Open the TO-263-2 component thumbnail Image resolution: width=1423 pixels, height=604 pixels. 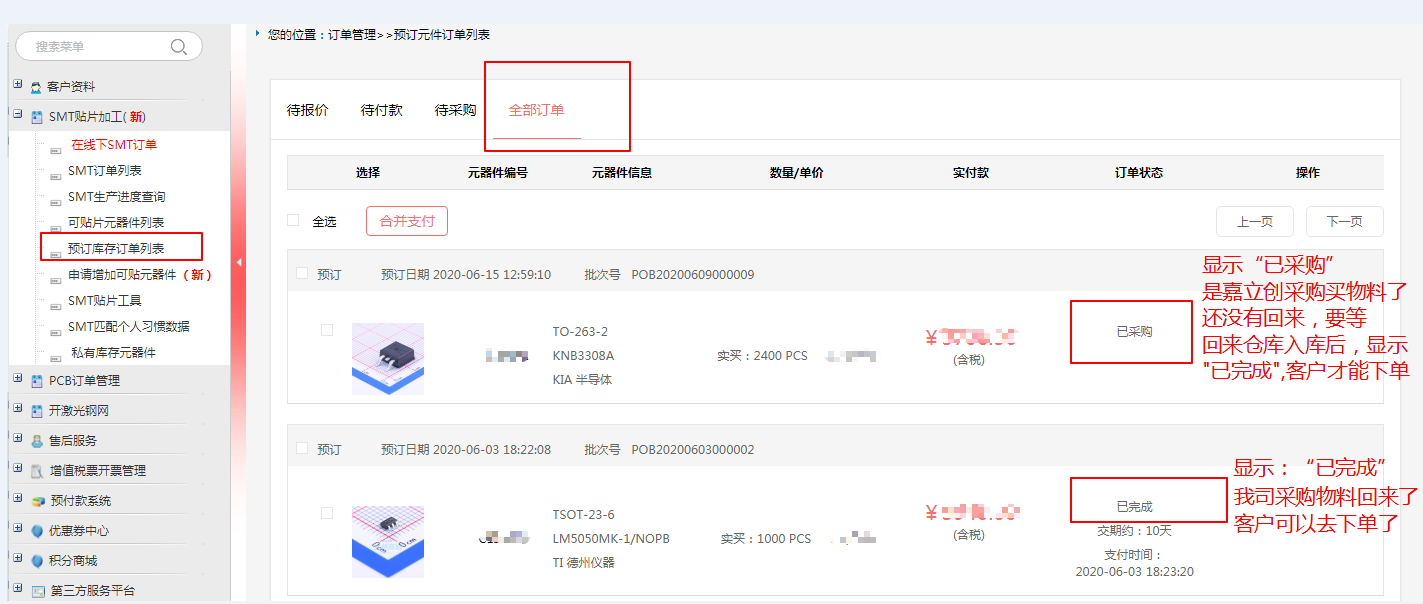[x=388, y=358]
